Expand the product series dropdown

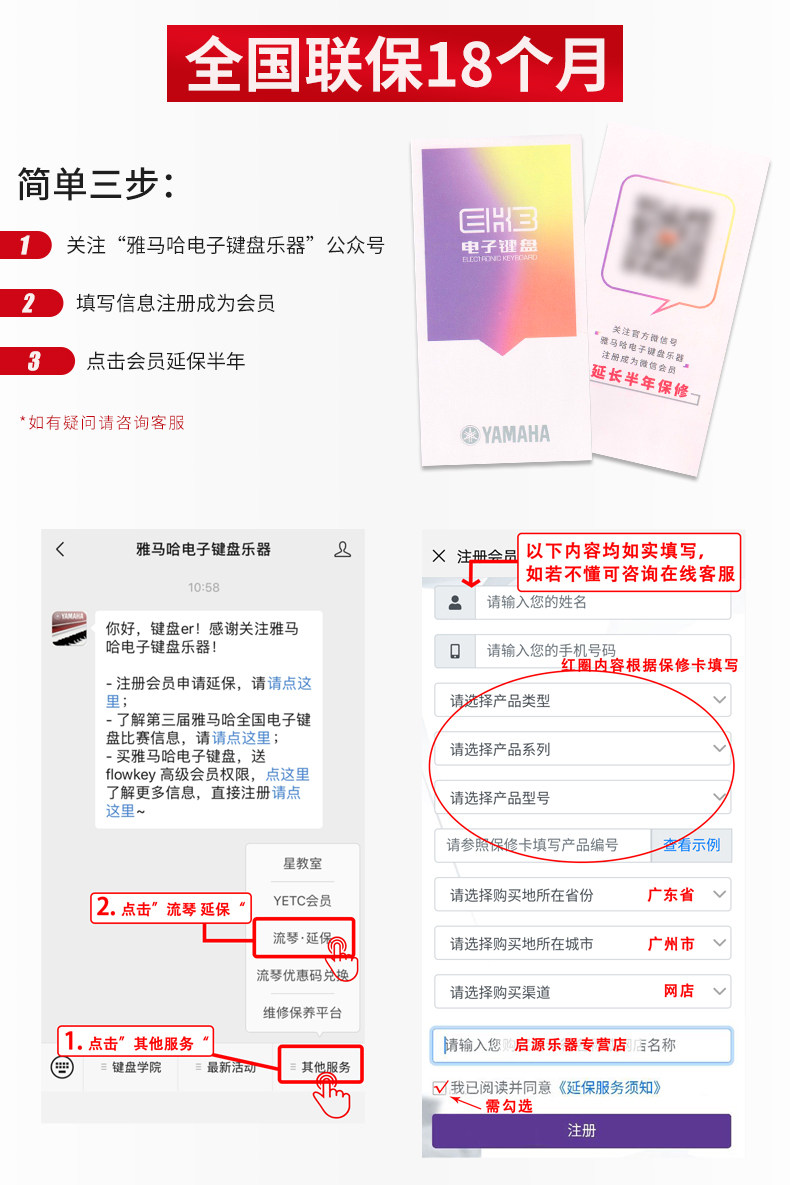point(583,749)
